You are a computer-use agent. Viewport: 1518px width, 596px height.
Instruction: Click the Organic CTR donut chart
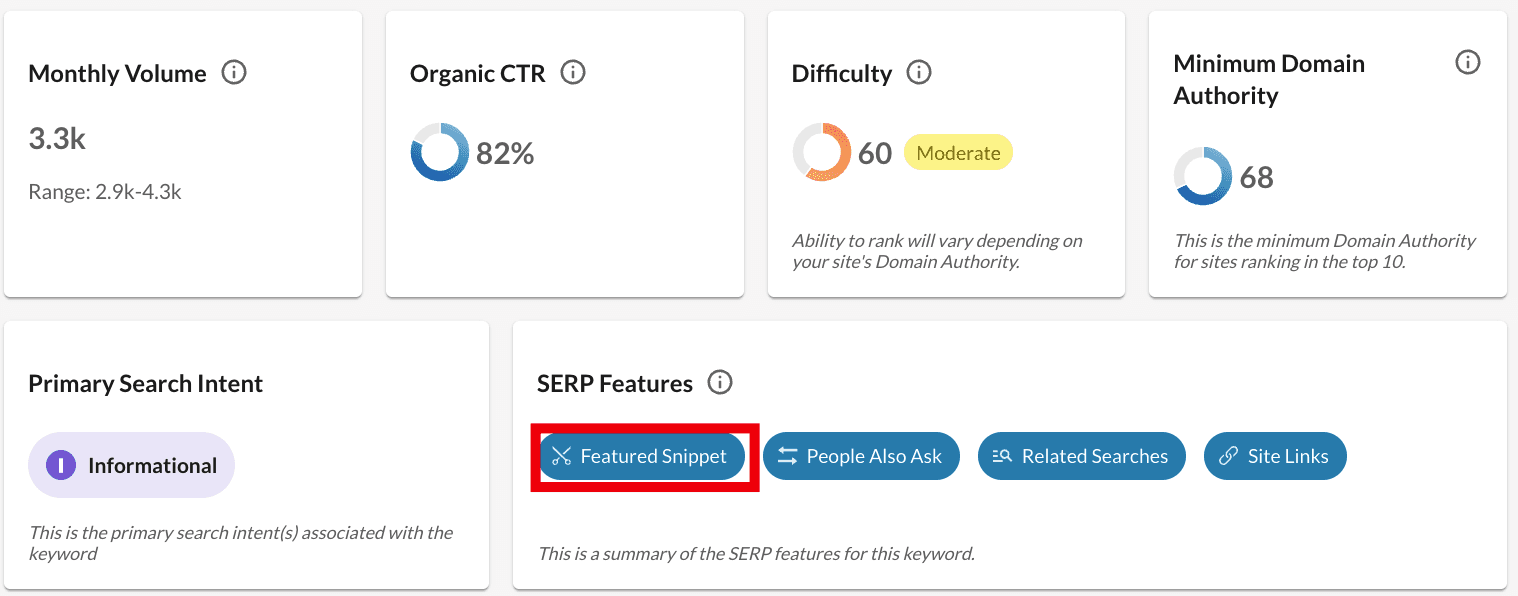pyautogui.click(x=438, y=152)
